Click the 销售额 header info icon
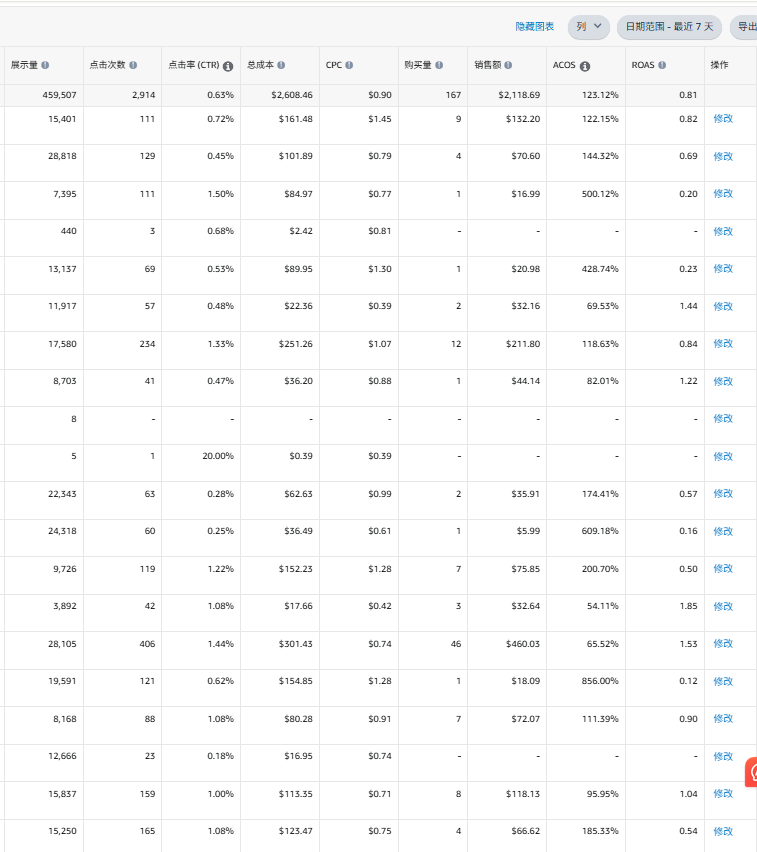This screenshot has height=852, width=757. tap(509, 65)
